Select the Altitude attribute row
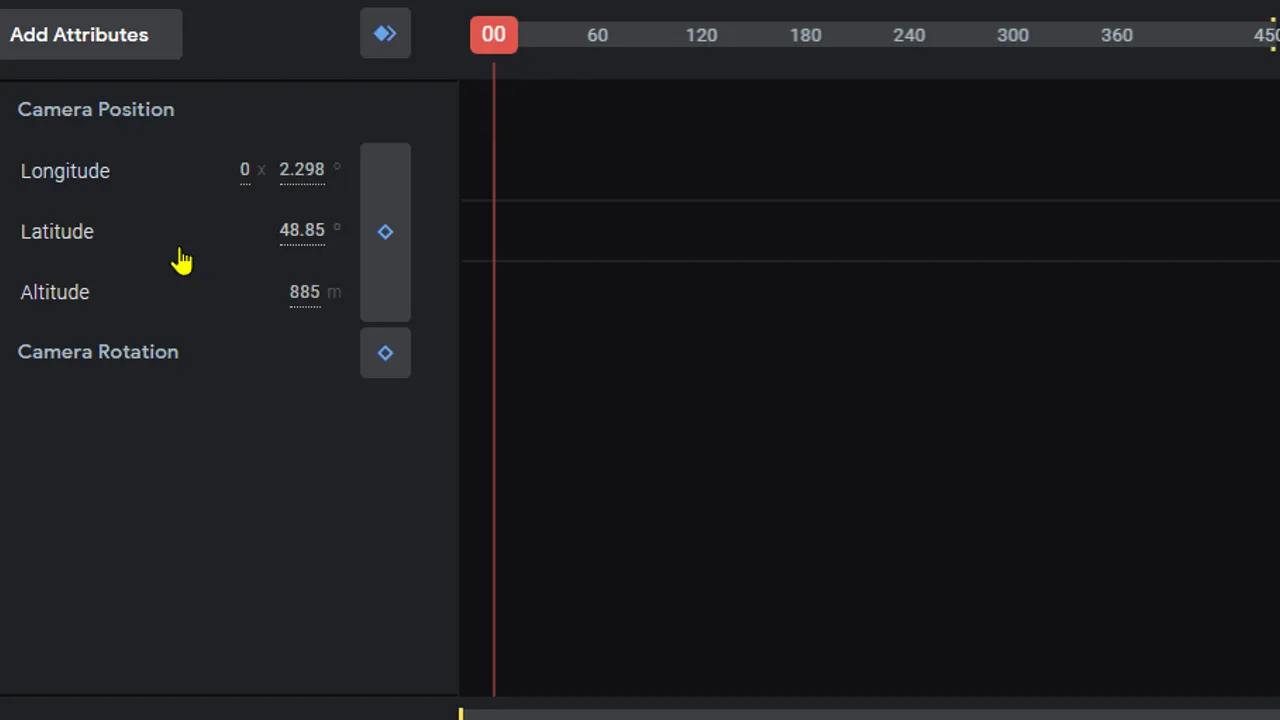 180,292
